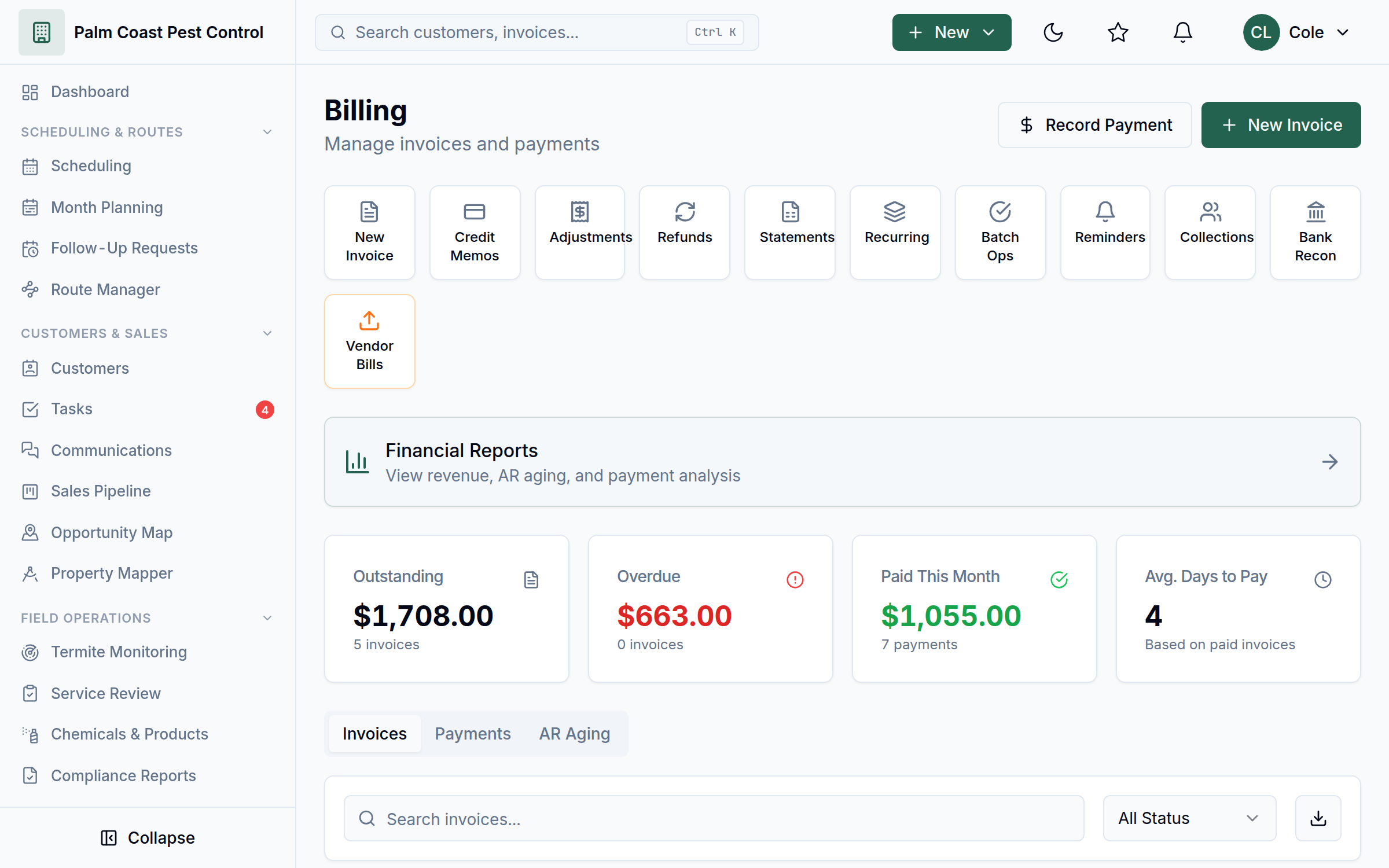Click the Avg. Days to Pay clock icon
The height and width of the screenshot is (868, 1389).
click(1323, 580)
